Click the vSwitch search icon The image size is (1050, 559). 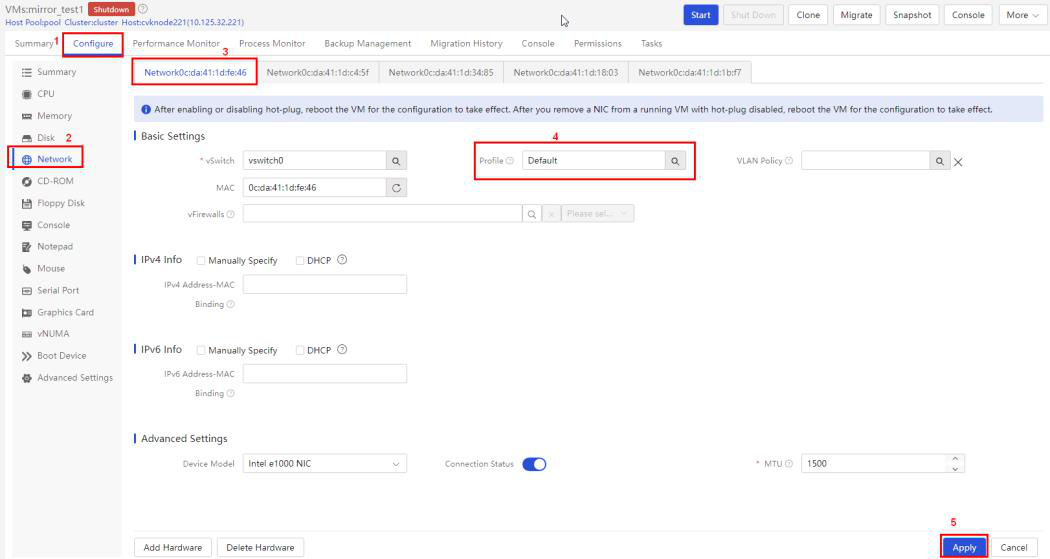396,161
